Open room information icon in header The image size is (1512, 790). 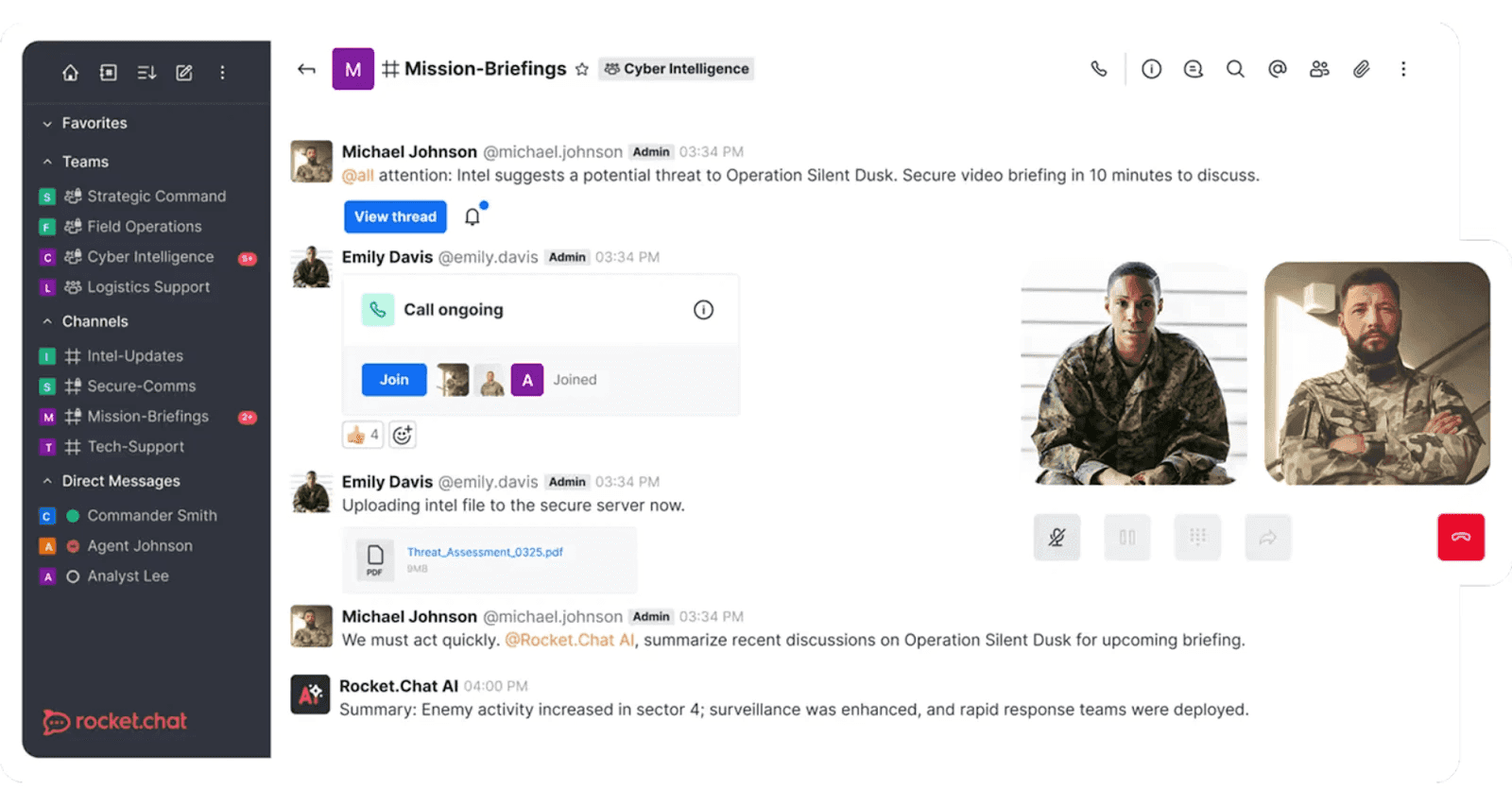click(1151, 69)
